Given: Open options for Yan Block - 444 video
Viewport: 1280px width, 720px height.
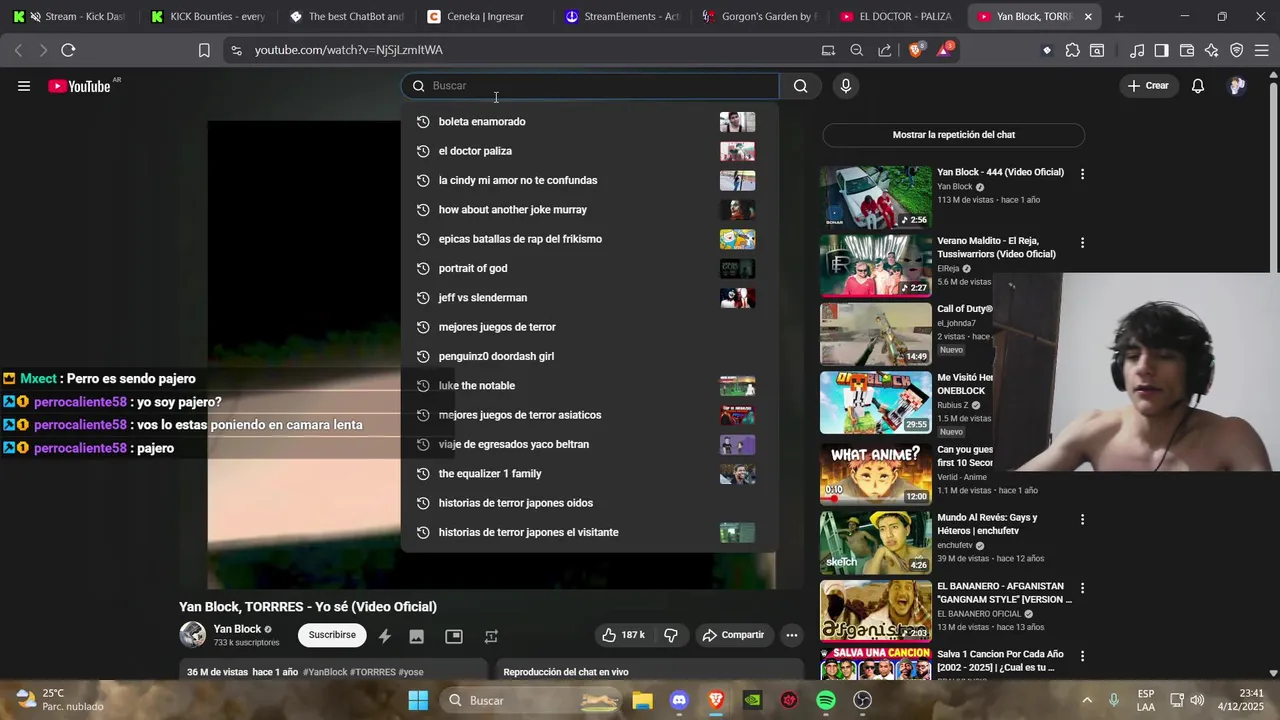Looking at the screenshot, I should (1082, 174).
